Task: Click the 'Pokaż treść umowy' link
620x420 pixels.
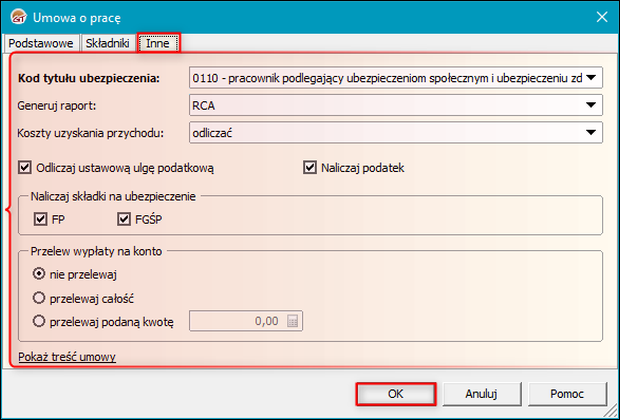Action: click(67, 356)
